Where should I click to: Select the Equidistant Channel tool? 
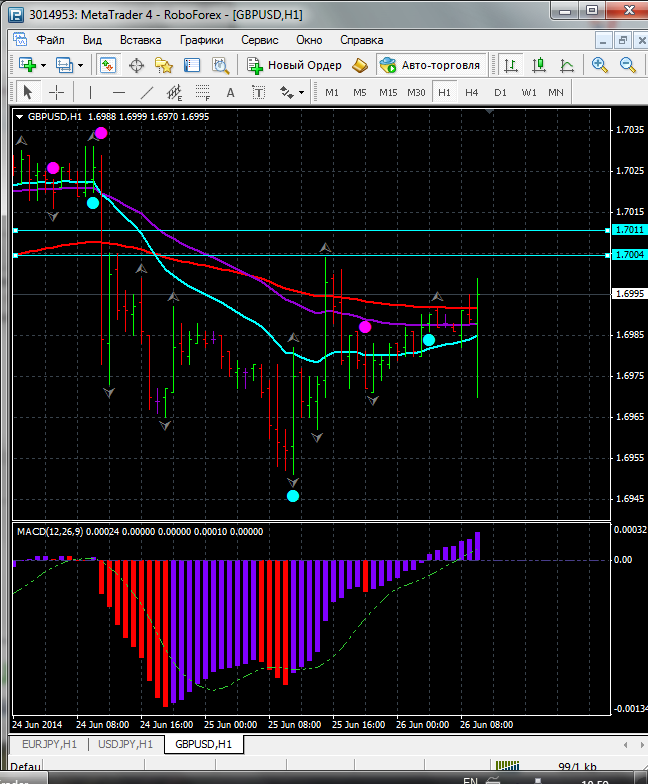[x=174, y=92]
